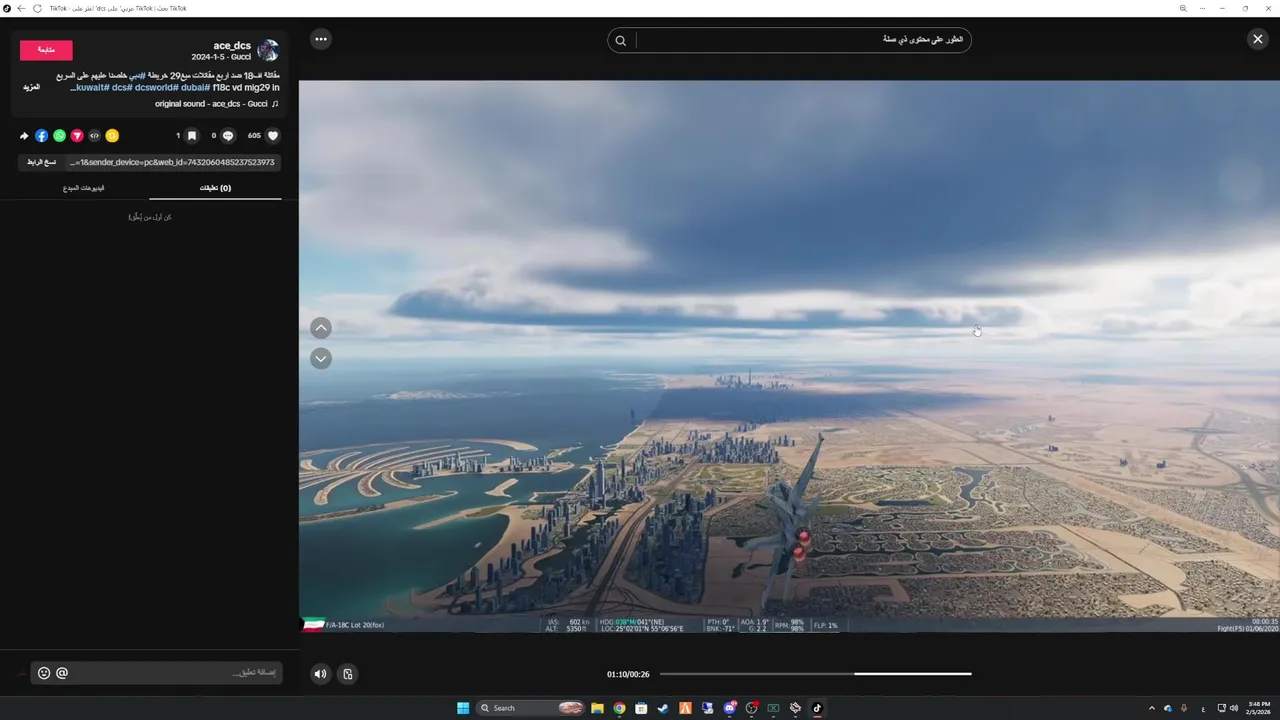Screen dimensions: 1280x720
Task: Open the #dubai hashtag link
Action: (x=196, y=88)
